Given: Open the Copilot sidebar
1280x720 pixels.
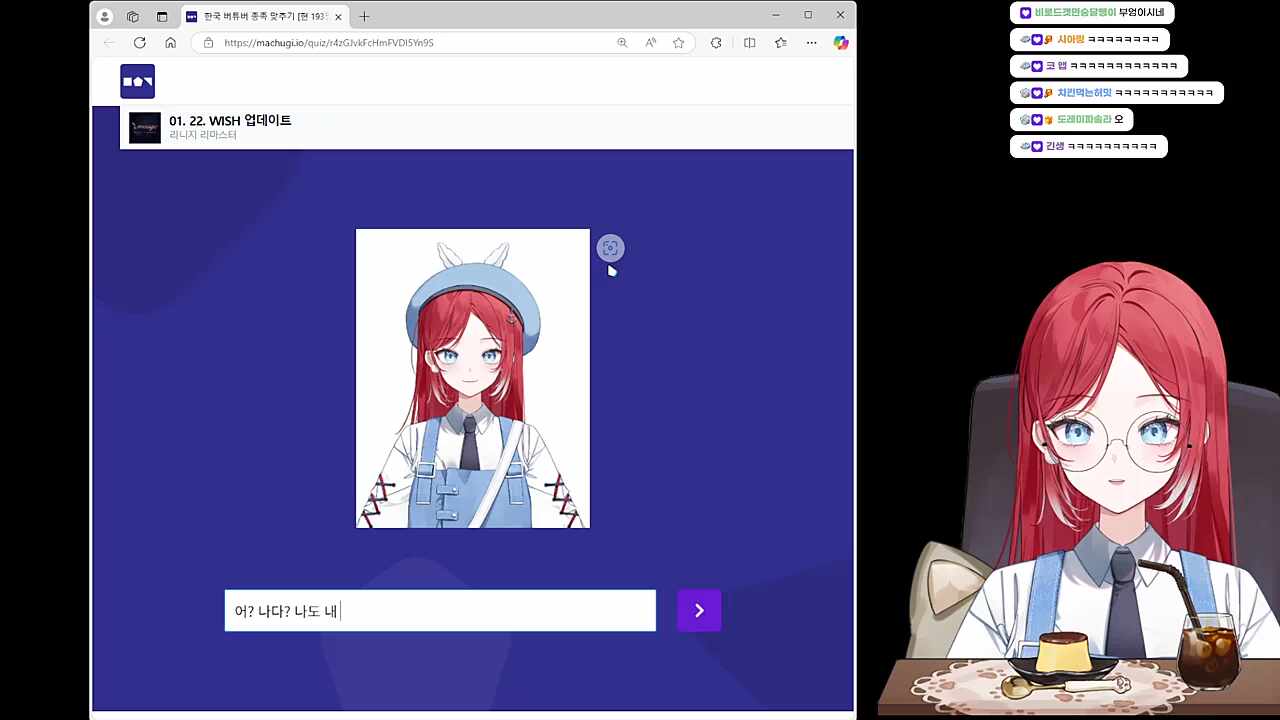Looking at the screenshot, I should (840, 43).
